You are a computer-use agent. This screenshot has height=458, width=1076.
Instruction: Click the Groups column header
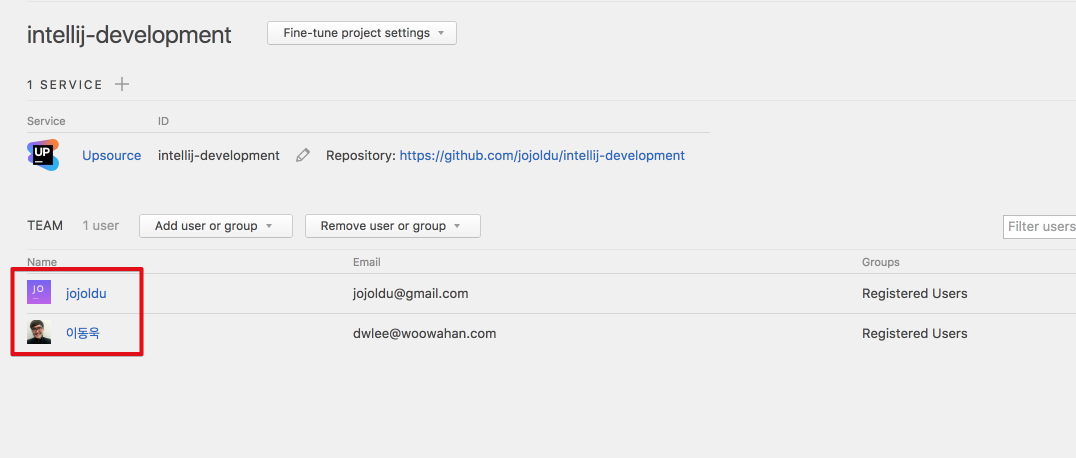coord(880,262)
